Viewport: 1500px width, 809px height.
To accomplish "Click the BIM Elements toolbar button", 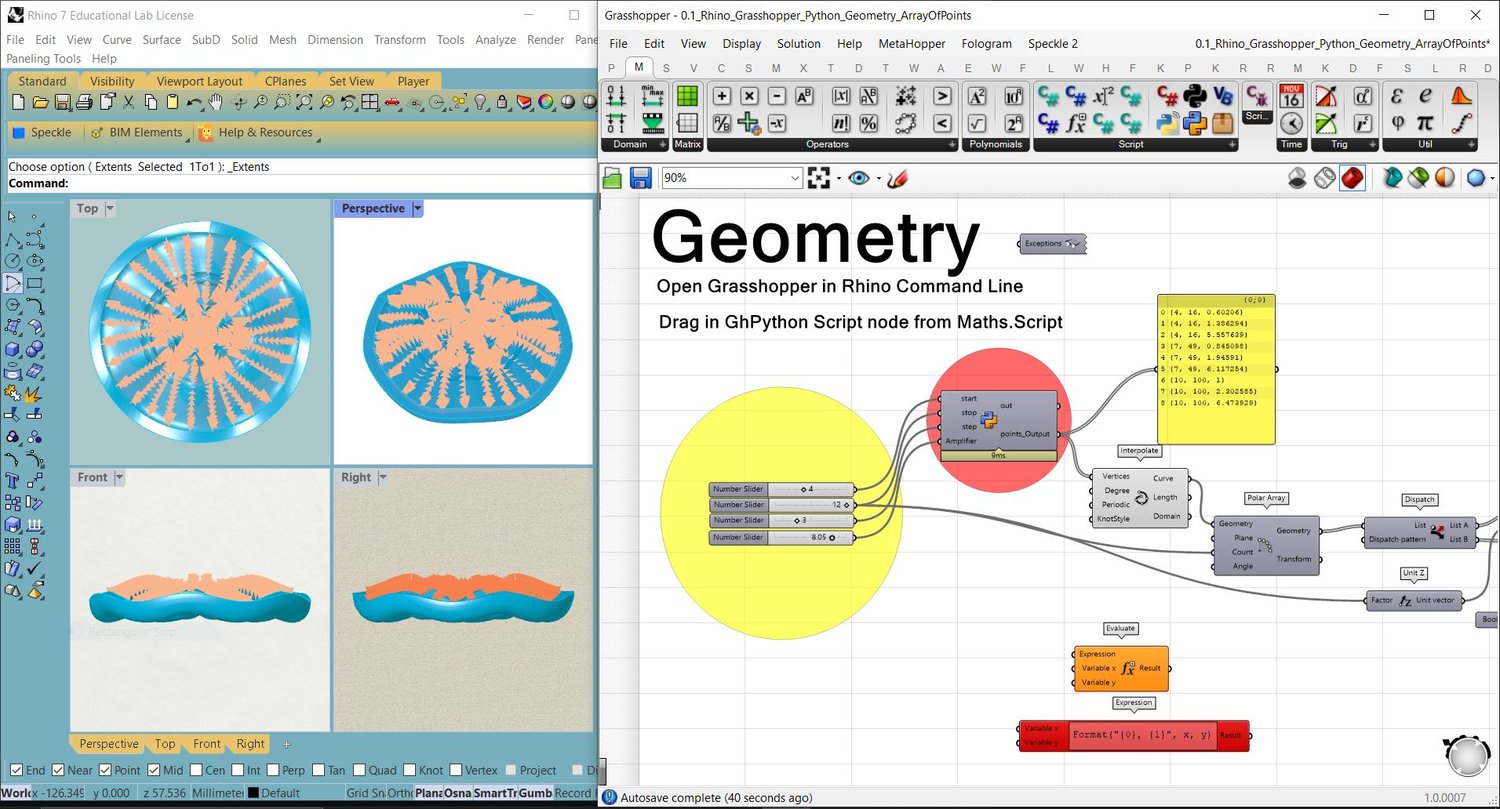I will [x=137, y=132].
